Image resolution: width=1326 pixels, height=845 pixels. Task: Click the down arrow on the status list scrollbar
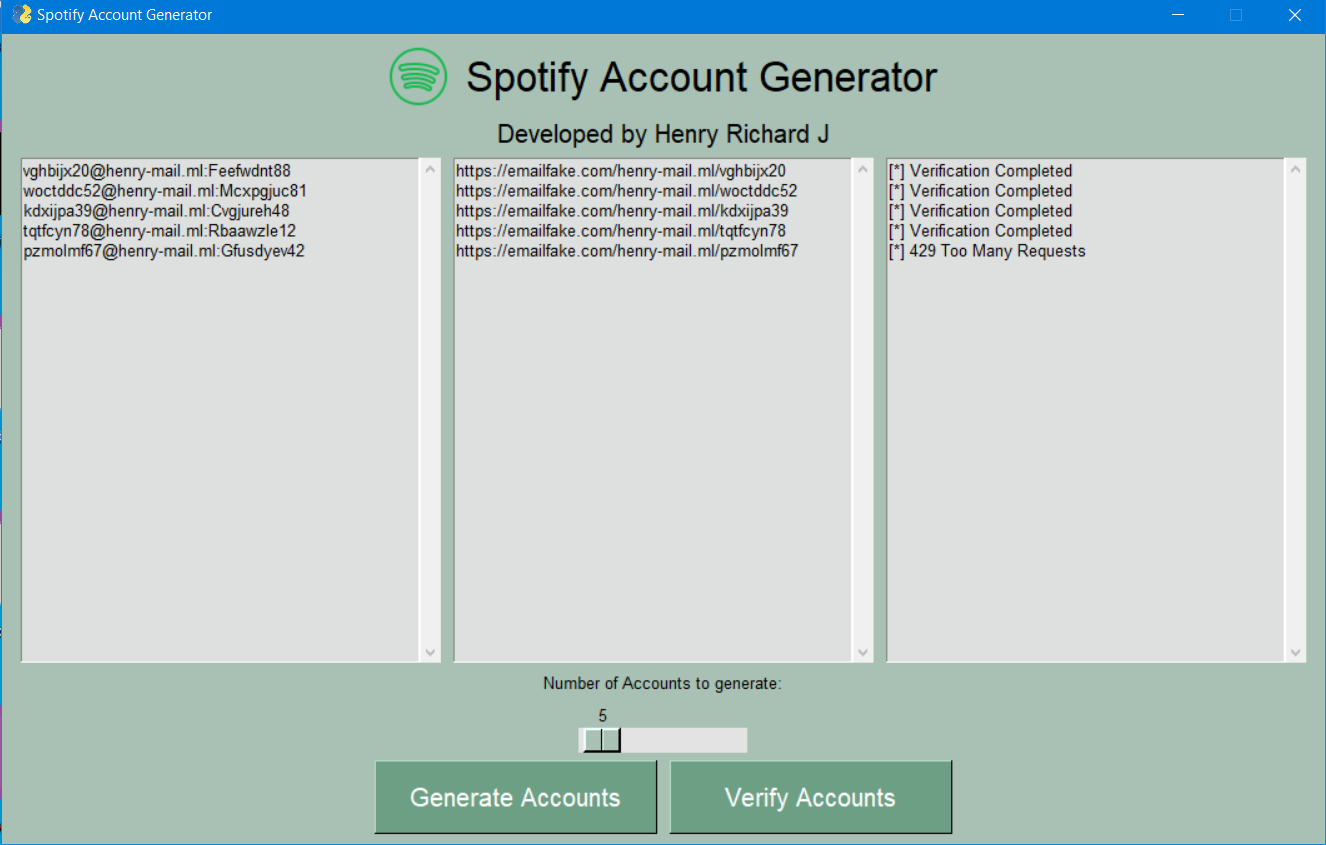pyautogui.click(x=1296, y=652)
